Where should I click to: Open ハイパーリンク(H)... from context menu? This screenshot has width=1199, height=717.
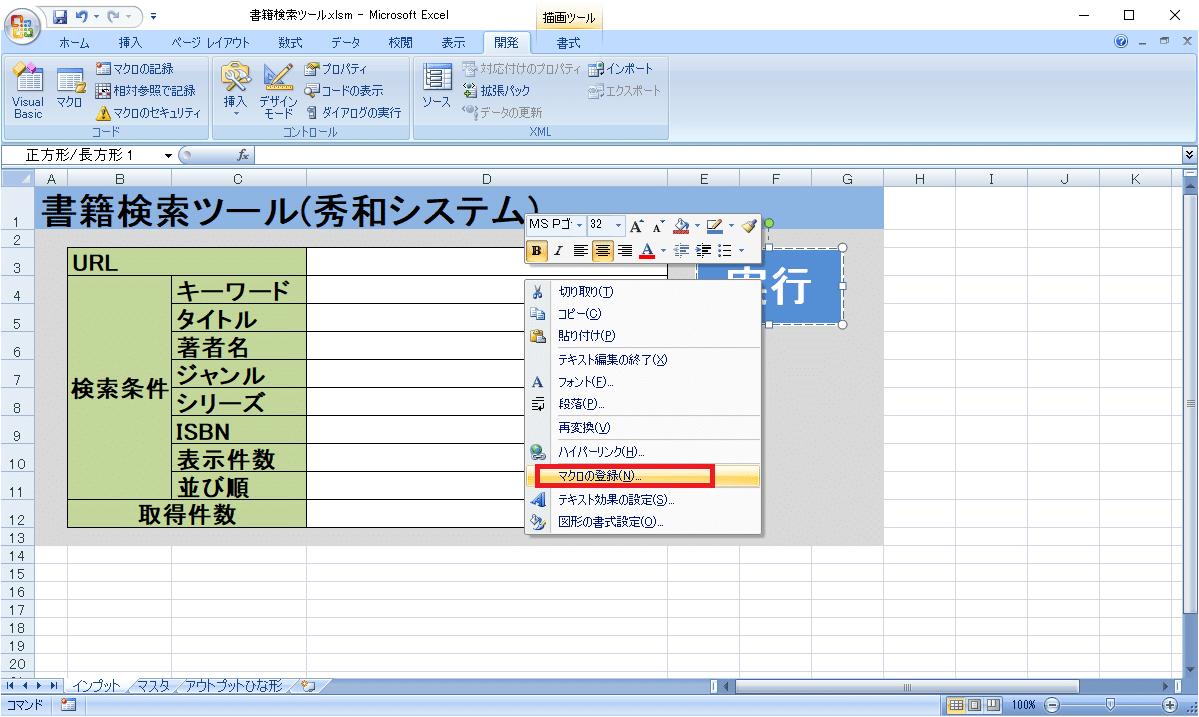pyautogui.click(x=642, y=453)
